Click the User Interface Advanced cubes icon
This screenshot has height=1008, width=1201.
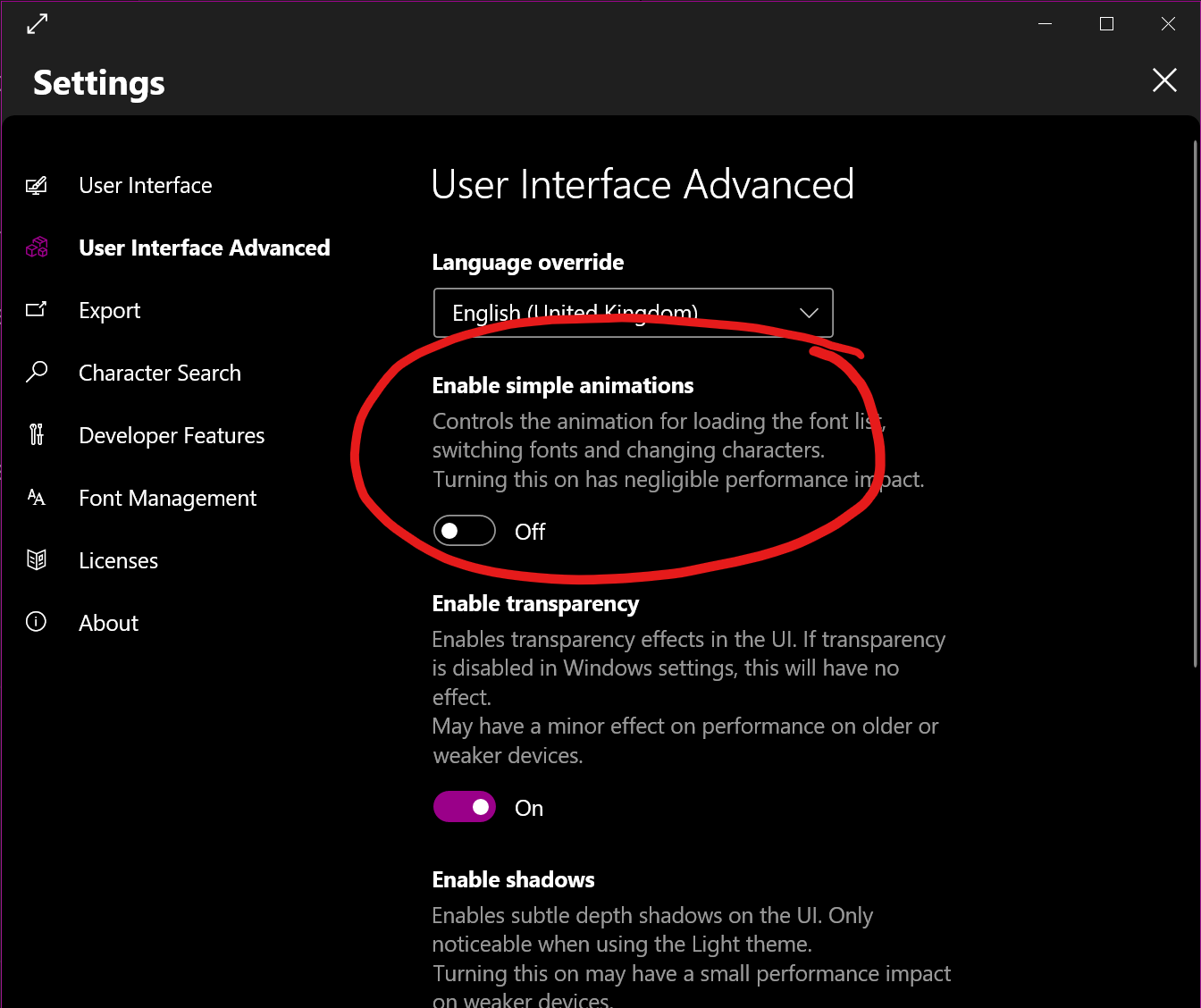37,248
